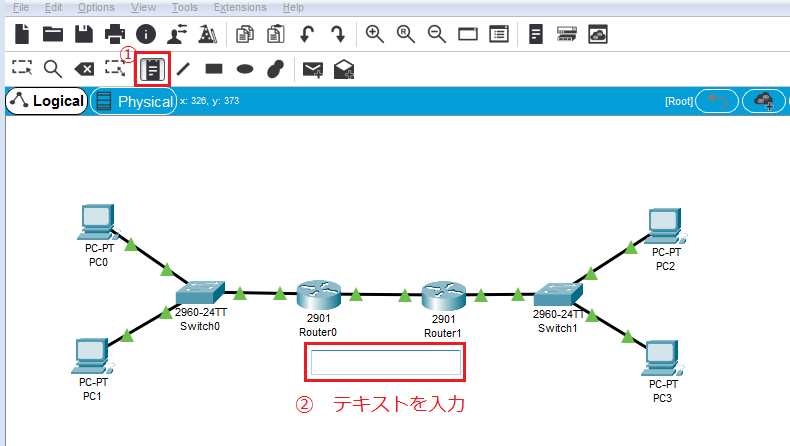Open the cloud image toolbar icon
The height and width of the screenshot is (446, 790).
[x=598, y=34]
